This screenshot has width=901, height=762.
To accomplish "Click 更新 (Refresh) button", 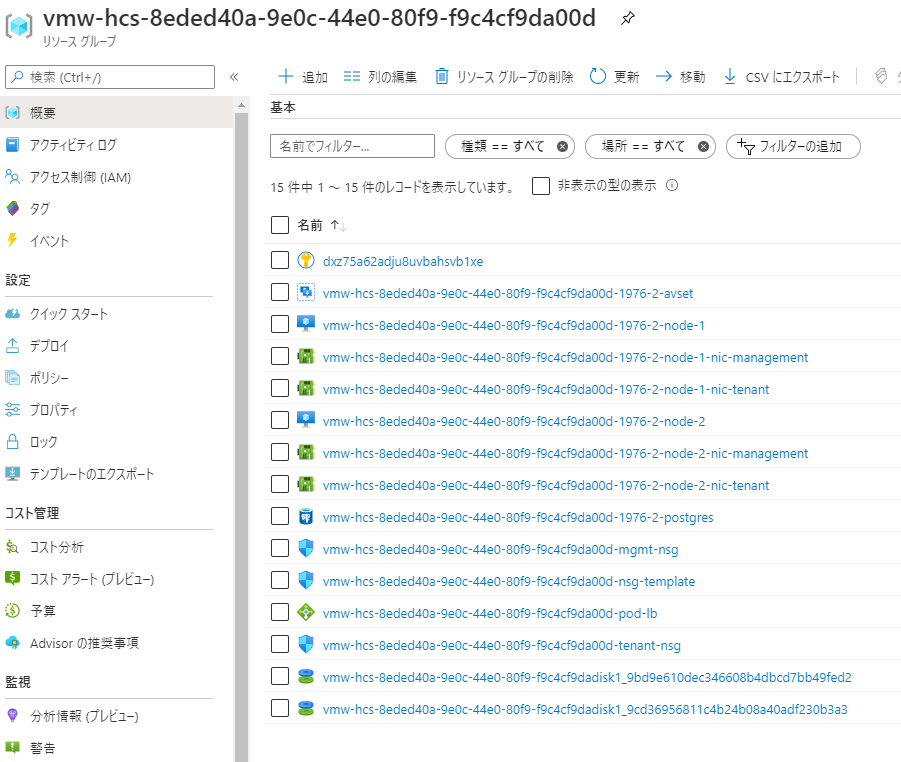I will 614,76.
